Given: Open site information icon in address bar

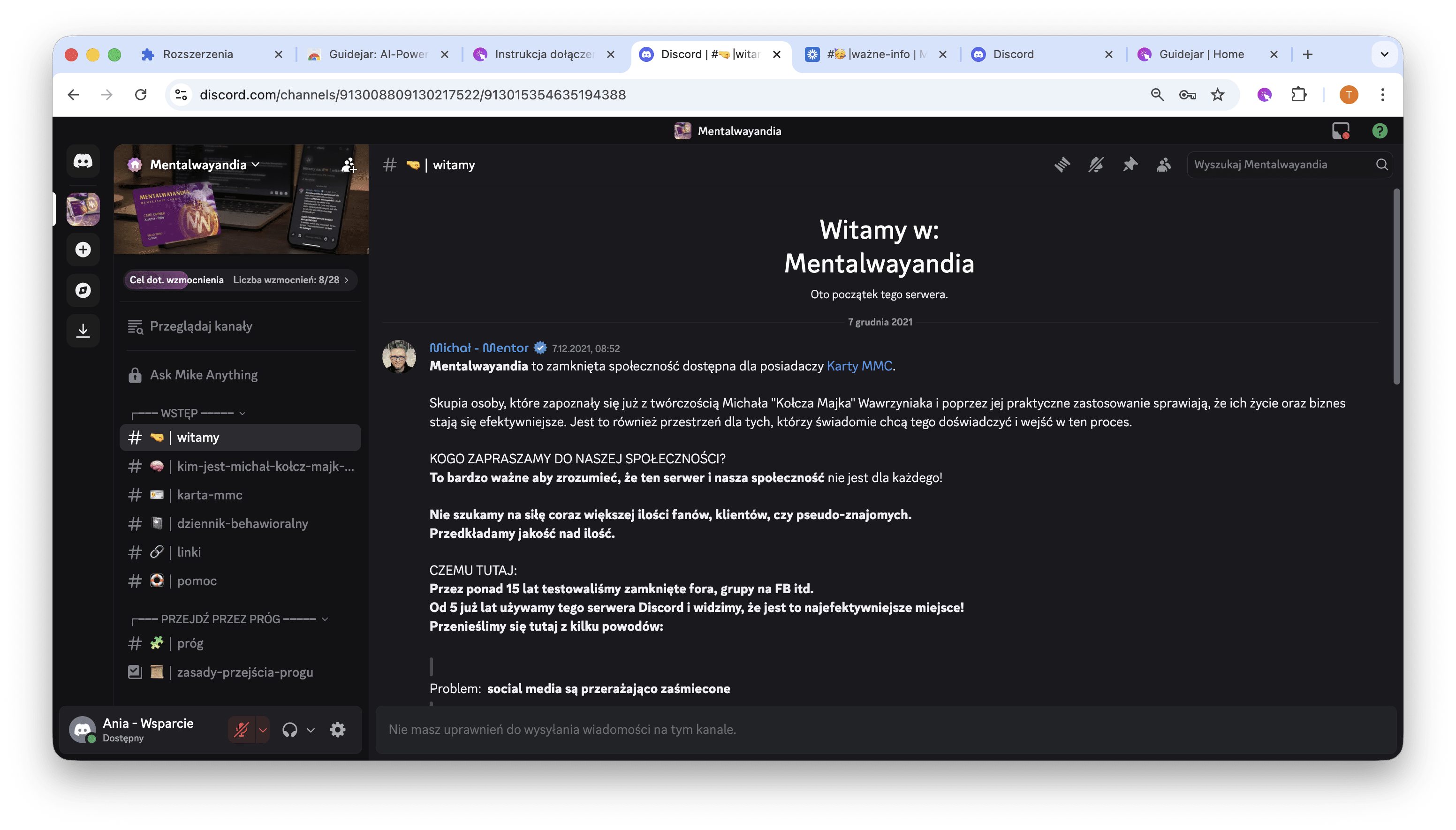Looking at the screenshot, I should pyautogui.click(x=181, y=95).
